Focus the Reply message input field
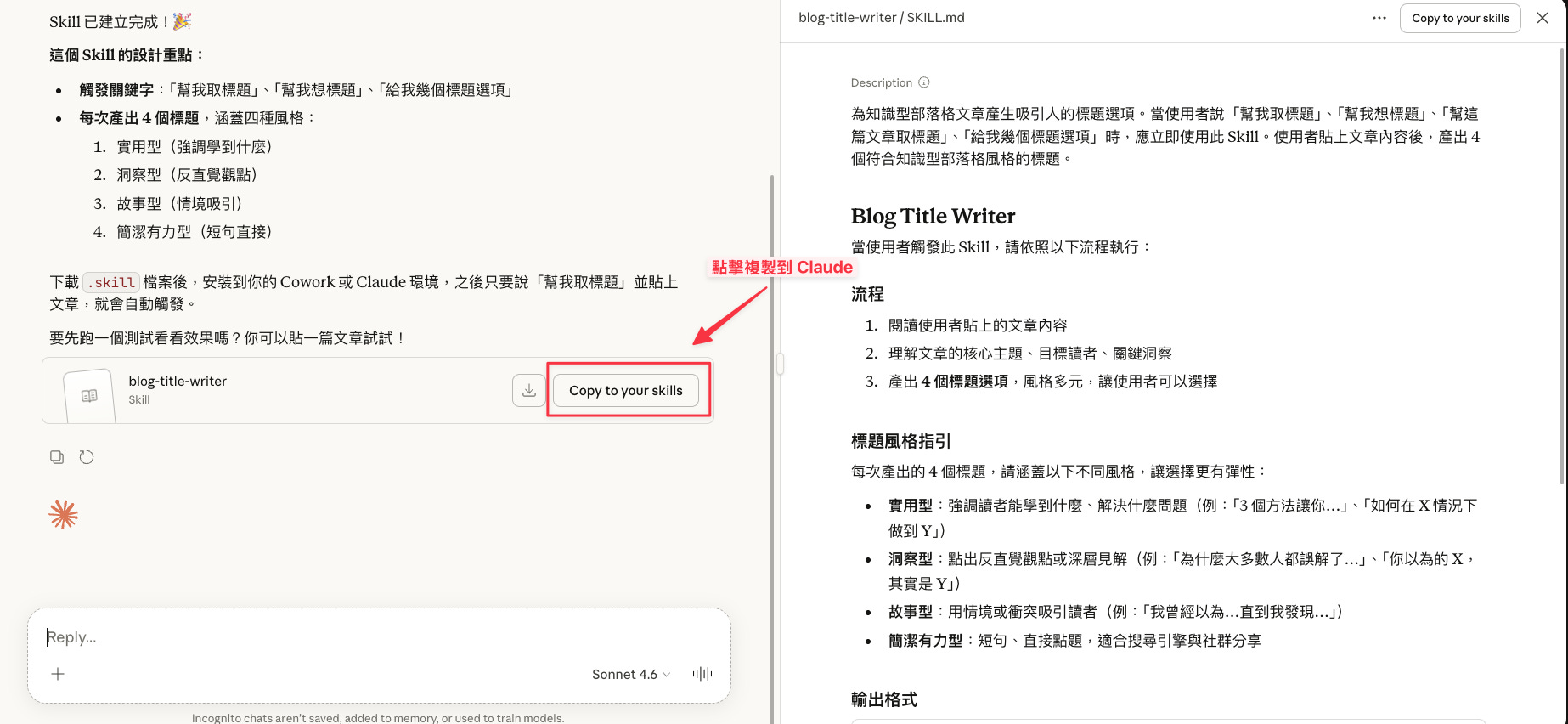 point(379,637)
